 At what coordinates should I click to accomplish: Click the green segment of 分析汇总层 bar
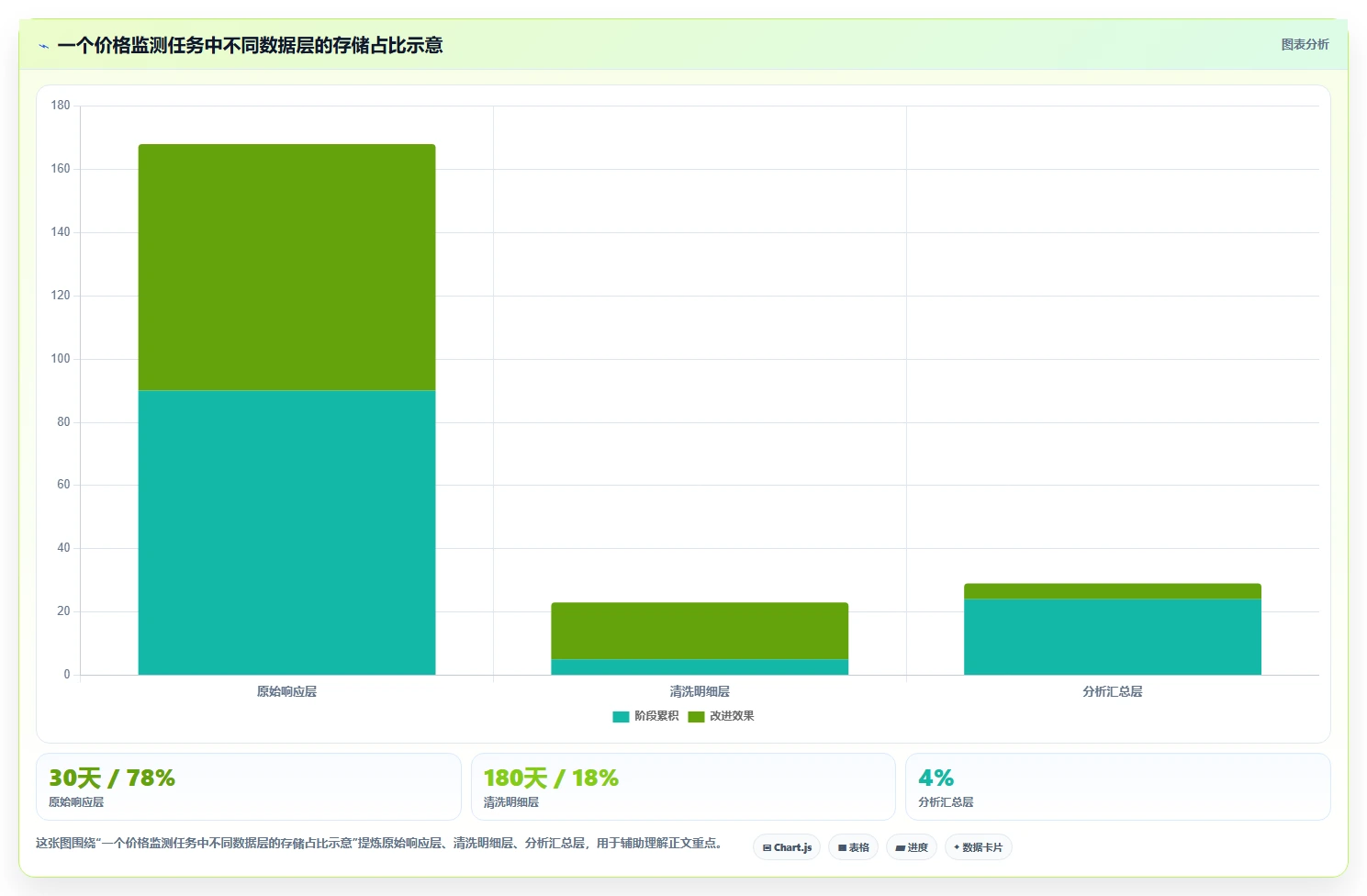click(1112, 591)
